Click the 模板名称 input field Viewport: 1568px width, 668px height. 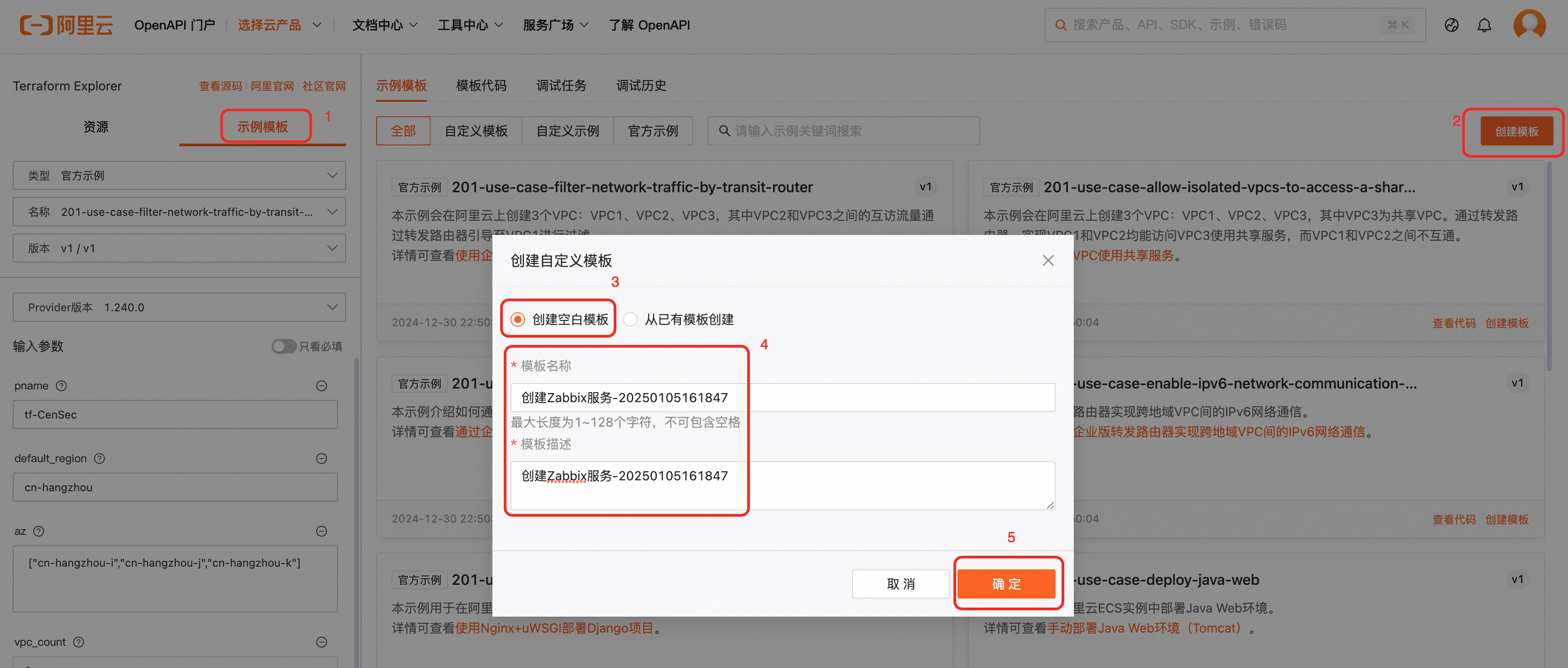(782, 398)
